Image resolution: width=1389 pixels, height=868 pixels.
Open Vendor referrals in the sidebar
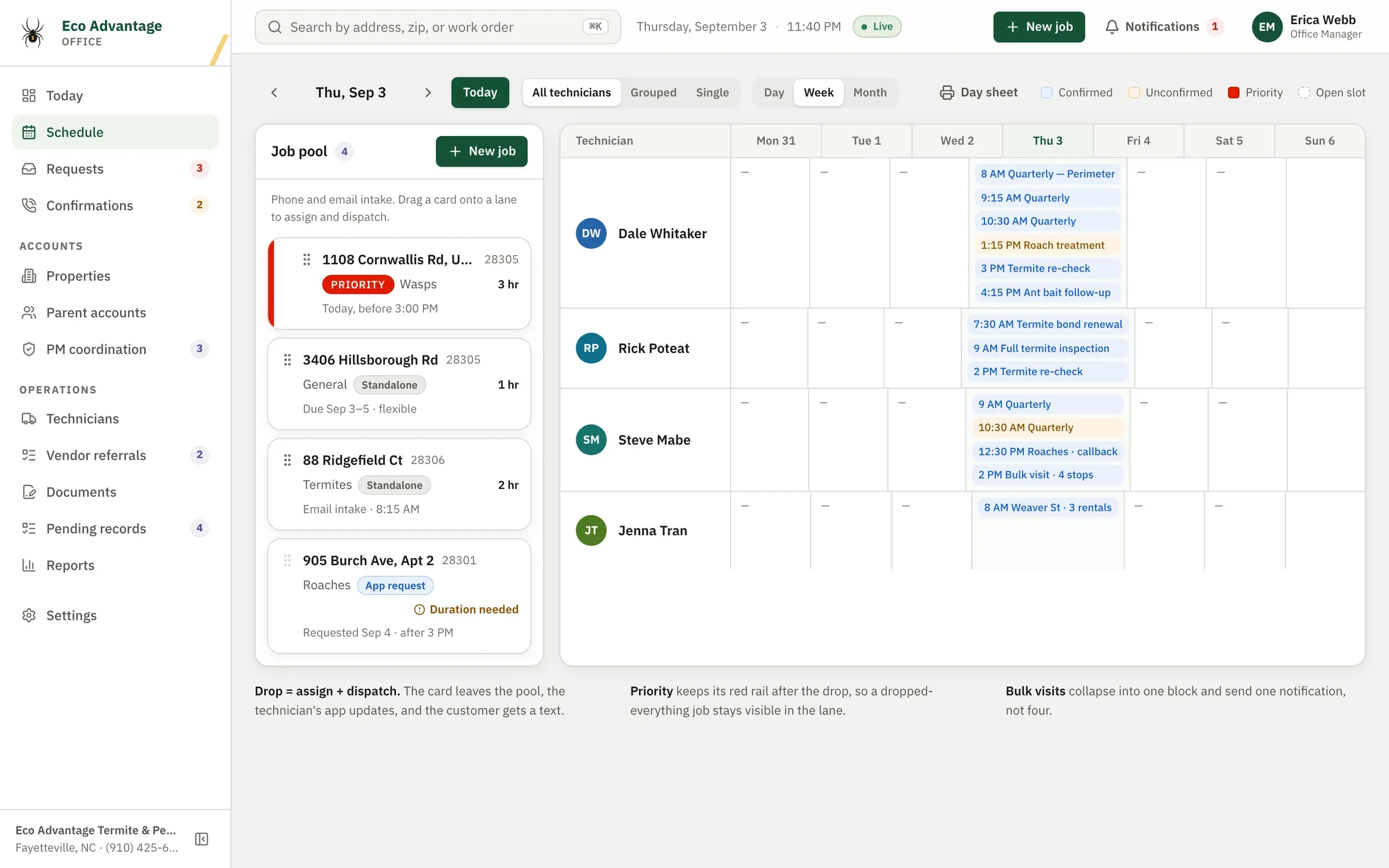tap(115, 455)
